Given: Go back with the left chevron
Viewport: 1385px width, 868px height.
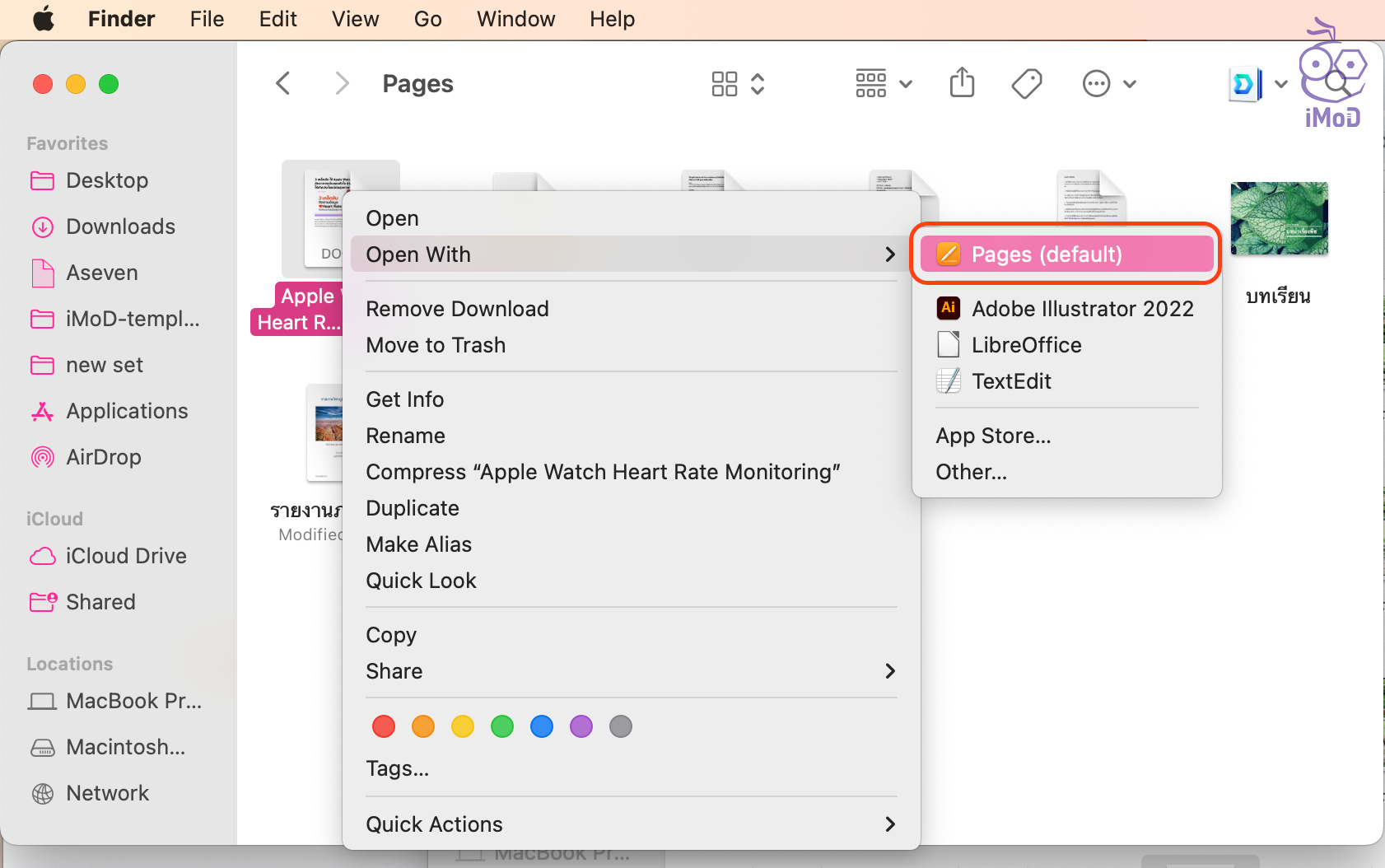Looking at the screenshot, I should (x=283, y=83).
